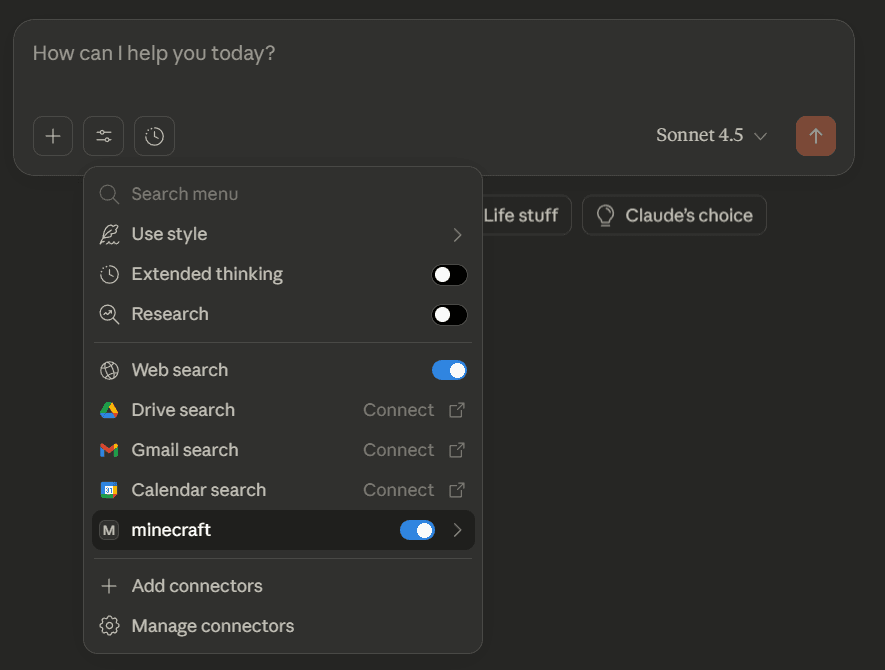885x670 pixels.
Task: Click the chevron next to Sonnet 4.5
Action: (x=760, y=136)
